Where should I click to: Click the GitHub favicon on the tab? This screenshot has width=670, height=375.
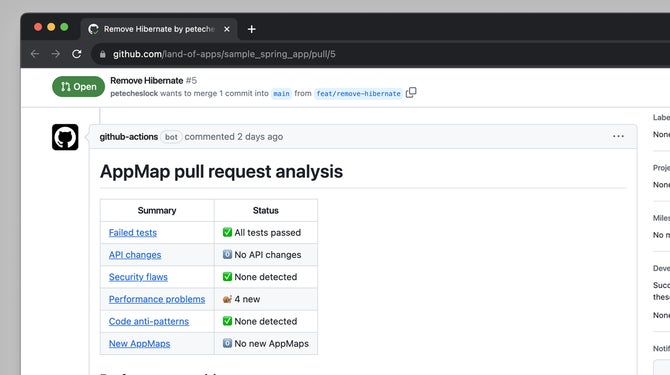tap(93, 29)
